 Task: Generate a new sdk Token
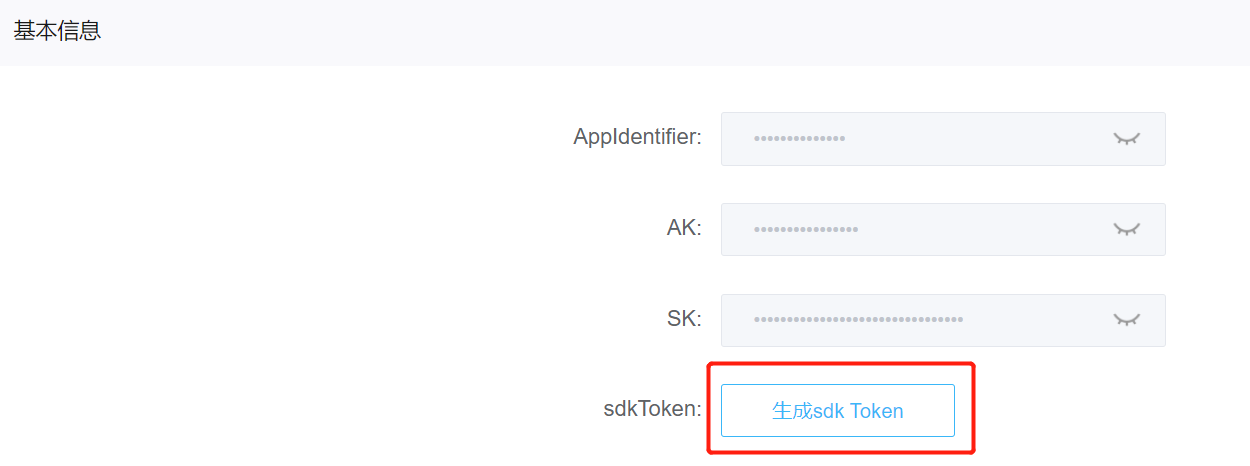[838, 410]
